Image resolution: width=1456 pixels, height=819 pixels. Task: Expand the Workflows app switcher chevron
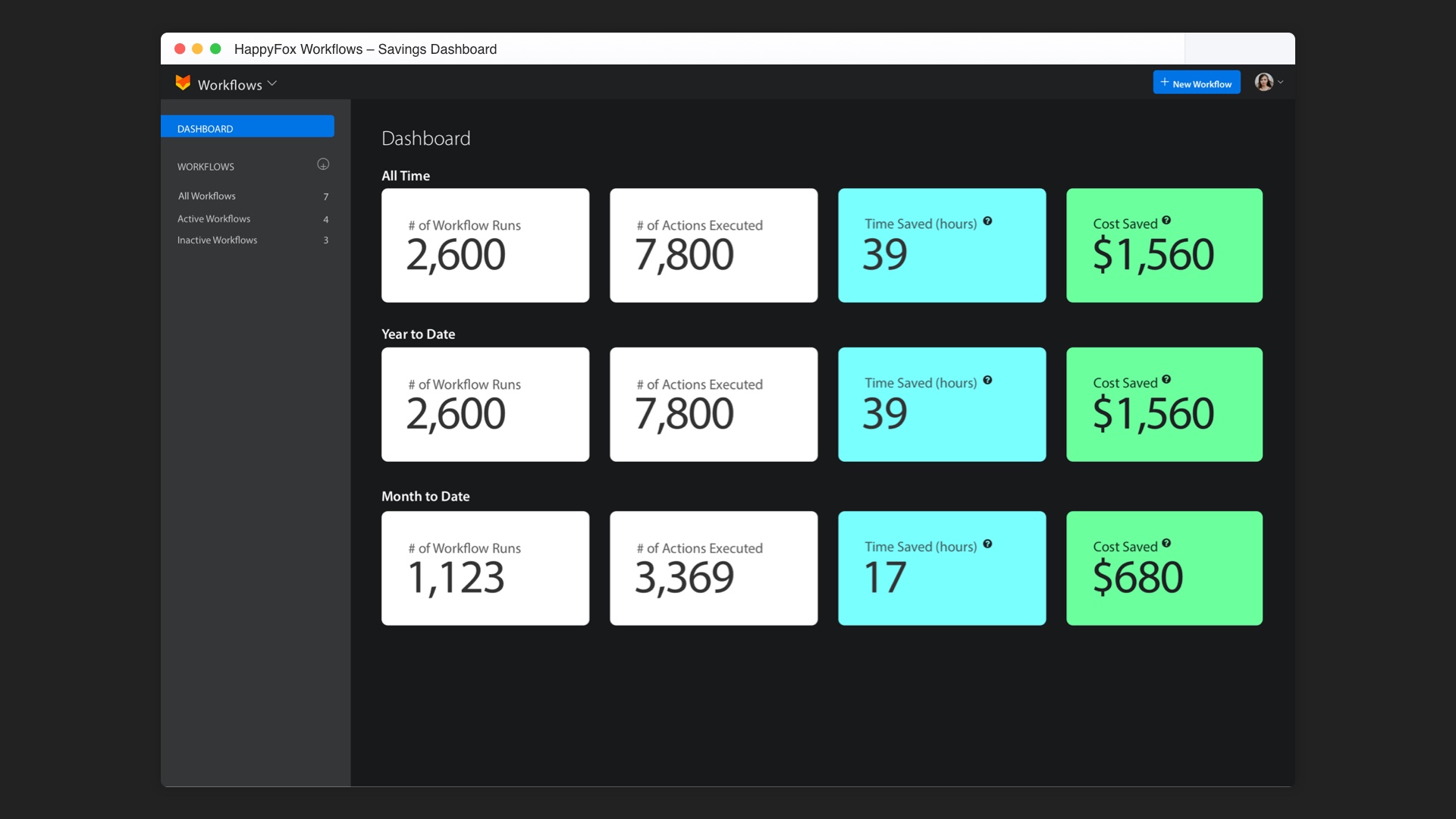coord(272,83)
